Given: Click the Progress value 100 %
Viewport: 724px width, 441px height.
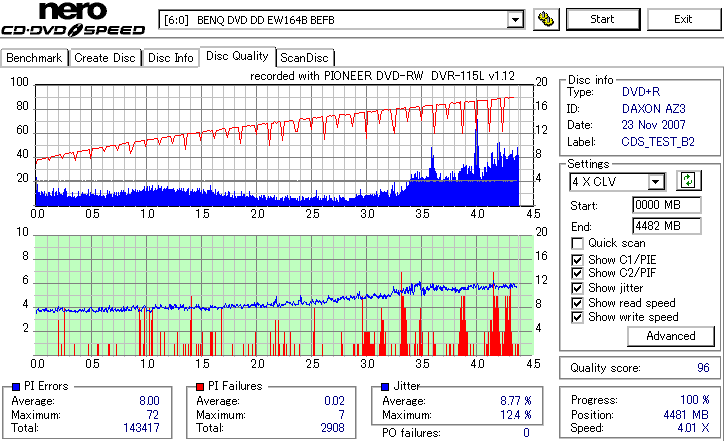Looking at the screenshot, I should click(x=695, y=399).
